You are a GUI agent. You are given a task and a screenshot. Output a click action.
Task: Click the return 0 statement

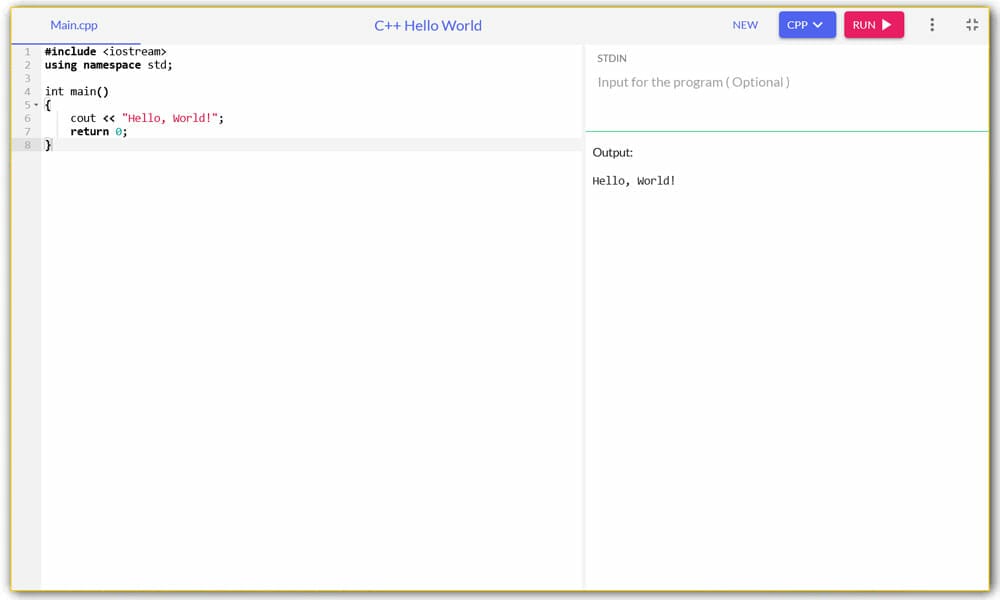(98, 131)
